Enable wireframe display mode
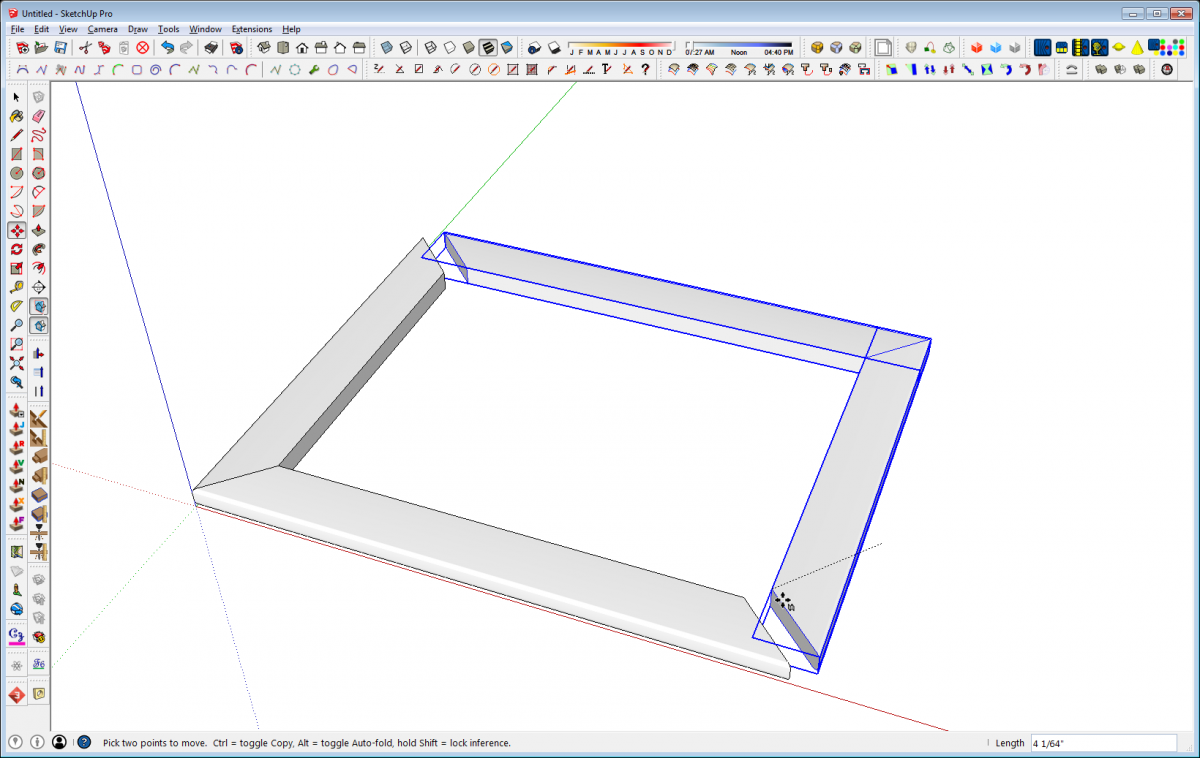This screenshot has width=1200, height=758. (x=429, y=48)
